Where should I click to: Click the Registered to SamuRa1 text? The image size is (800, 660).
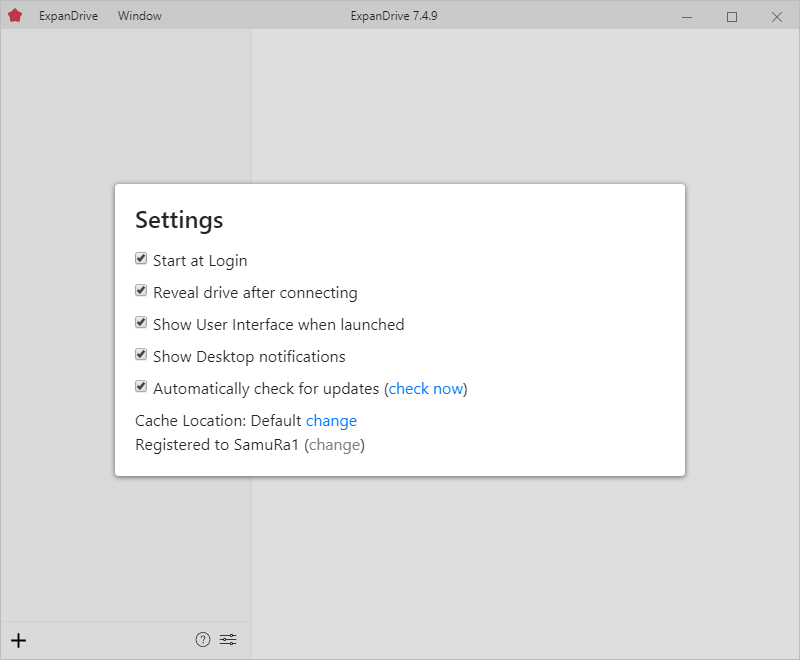click(x=217, y=445)
